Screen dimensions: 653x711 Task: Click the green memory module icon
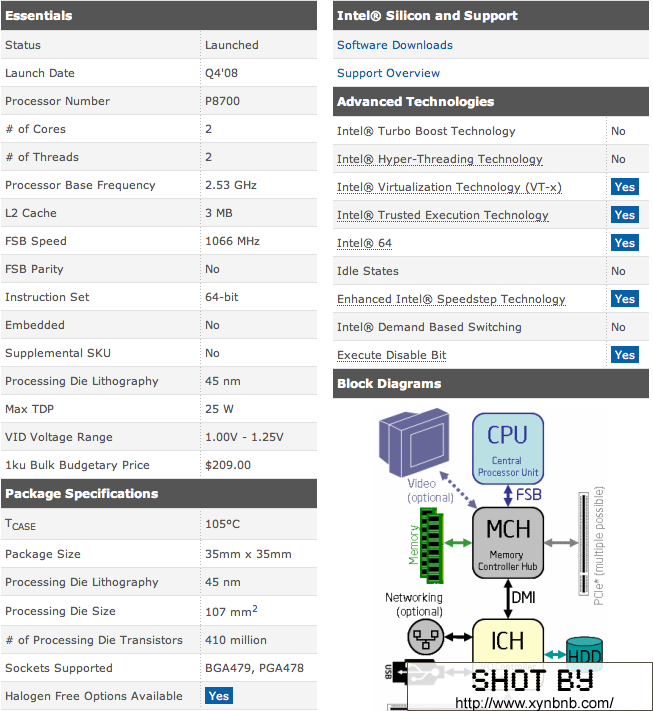click(431, 545)
